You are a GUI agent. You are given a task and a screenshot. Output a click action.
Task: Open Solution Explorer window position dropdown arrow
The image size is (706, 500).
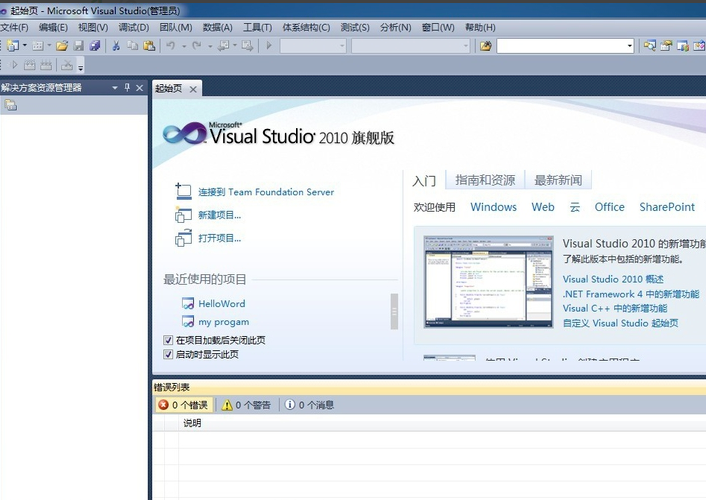click(x=114, y=88)
